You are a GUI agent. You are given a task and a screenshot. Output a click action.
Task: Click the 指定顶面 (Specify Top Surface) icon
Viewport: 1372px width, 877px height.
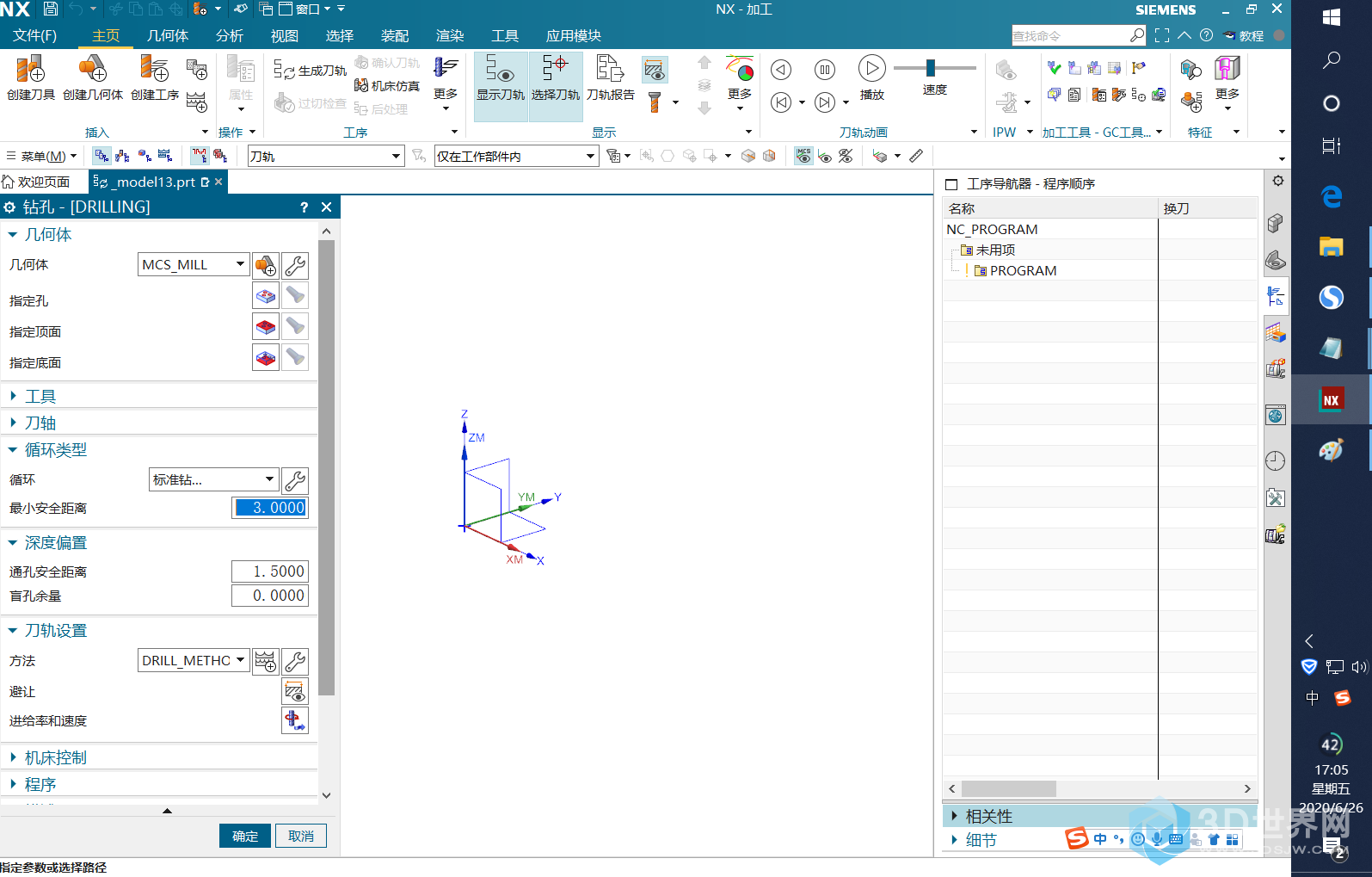(x=266, y=327)
